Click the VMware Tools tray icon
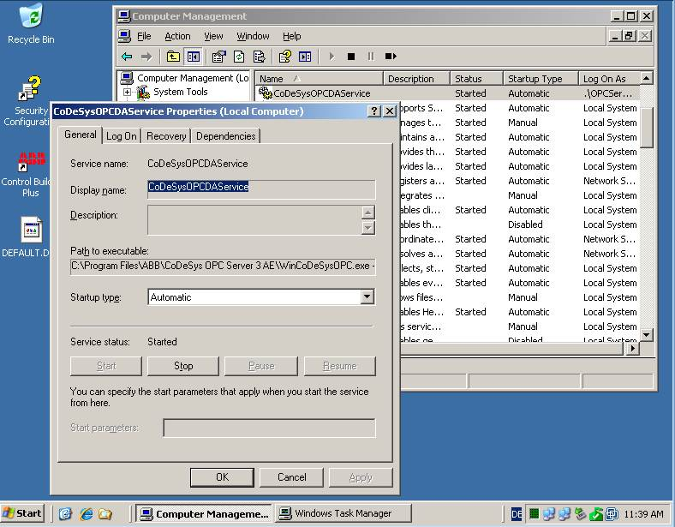The image size is (675, 527). click(611, 514)
